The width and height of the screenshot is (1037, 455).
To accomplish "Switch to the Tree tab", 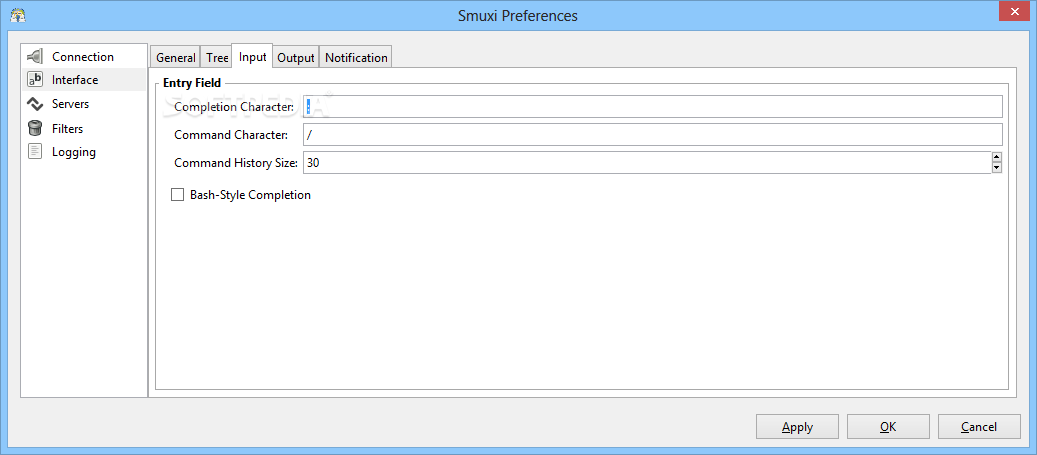I will tap(217, 58).
